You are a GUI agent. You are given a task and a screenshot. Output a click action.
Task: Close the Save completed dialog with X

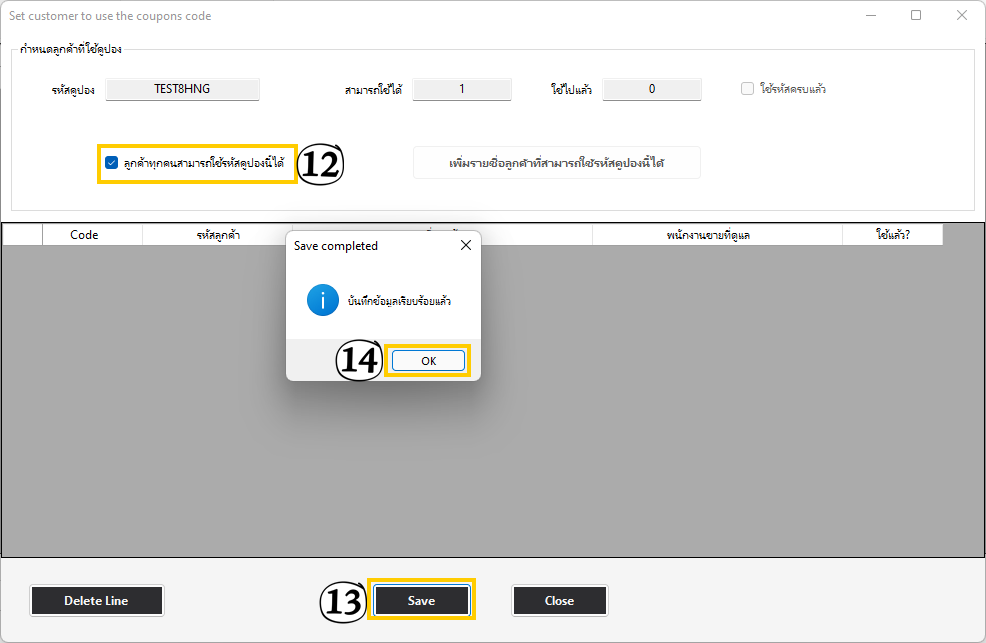pos(465,246)
